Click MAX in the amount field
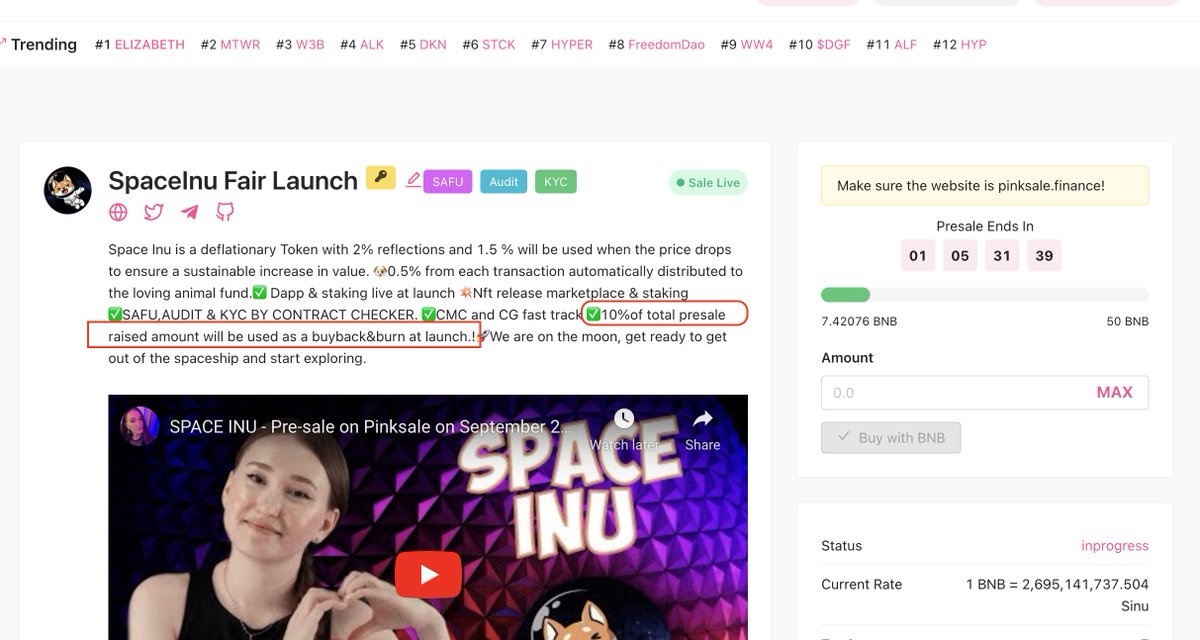1200x640 pixels. (1114, 393)
